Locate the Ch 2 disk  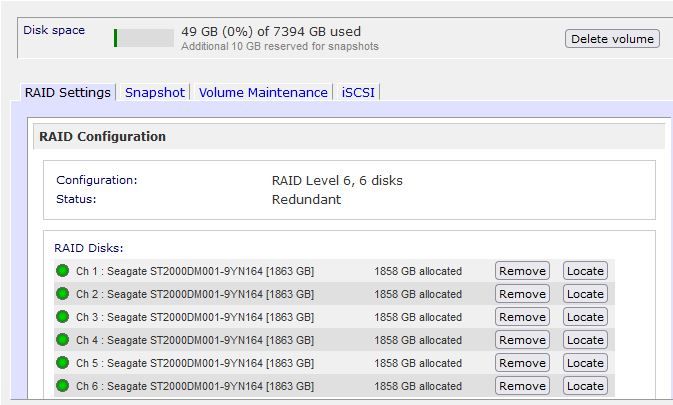click(x=585, y=294)
